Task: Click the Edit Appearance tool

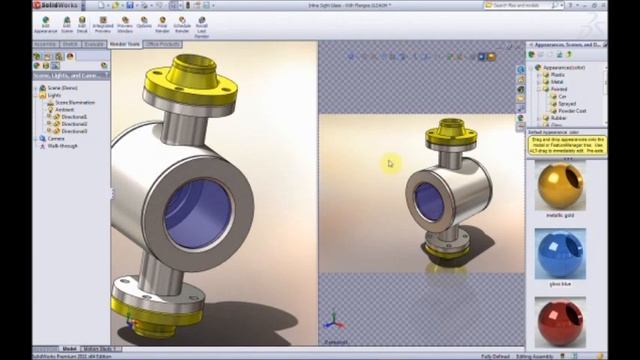Action: [46, 25]
